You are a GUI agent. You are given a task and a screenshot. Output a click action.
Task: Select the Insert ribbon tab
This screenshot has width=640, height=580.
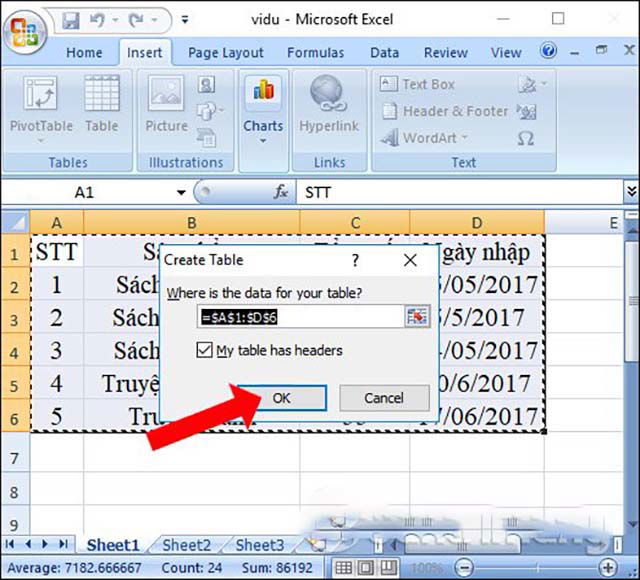click(x=144, y=53)
